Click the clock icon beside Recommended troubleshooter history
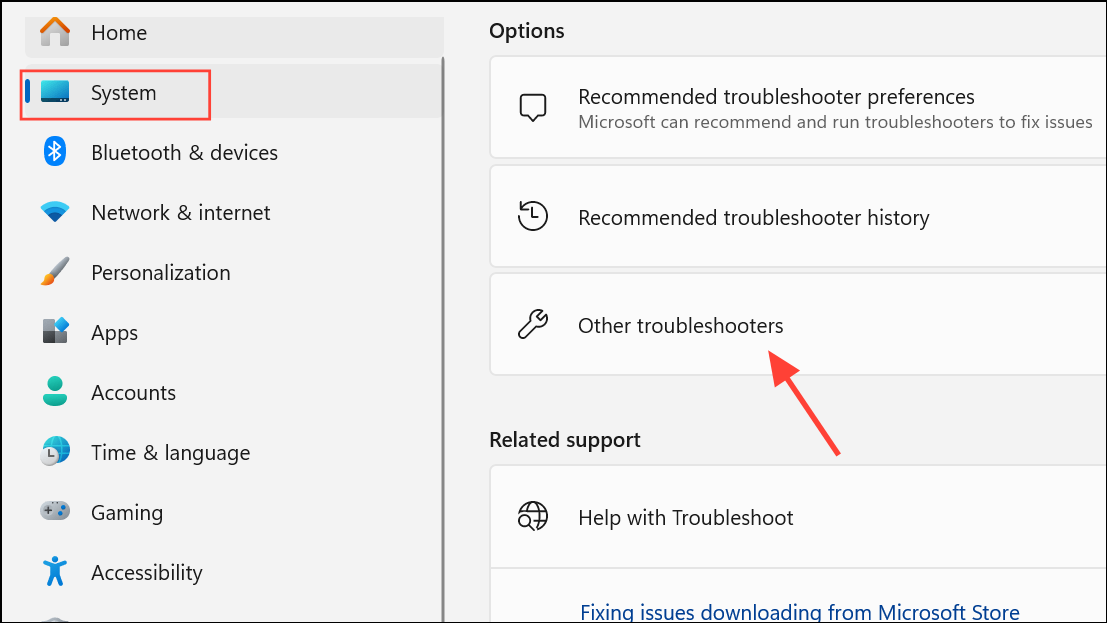Screen dimensions: 1107x623 tap(533, 215)
